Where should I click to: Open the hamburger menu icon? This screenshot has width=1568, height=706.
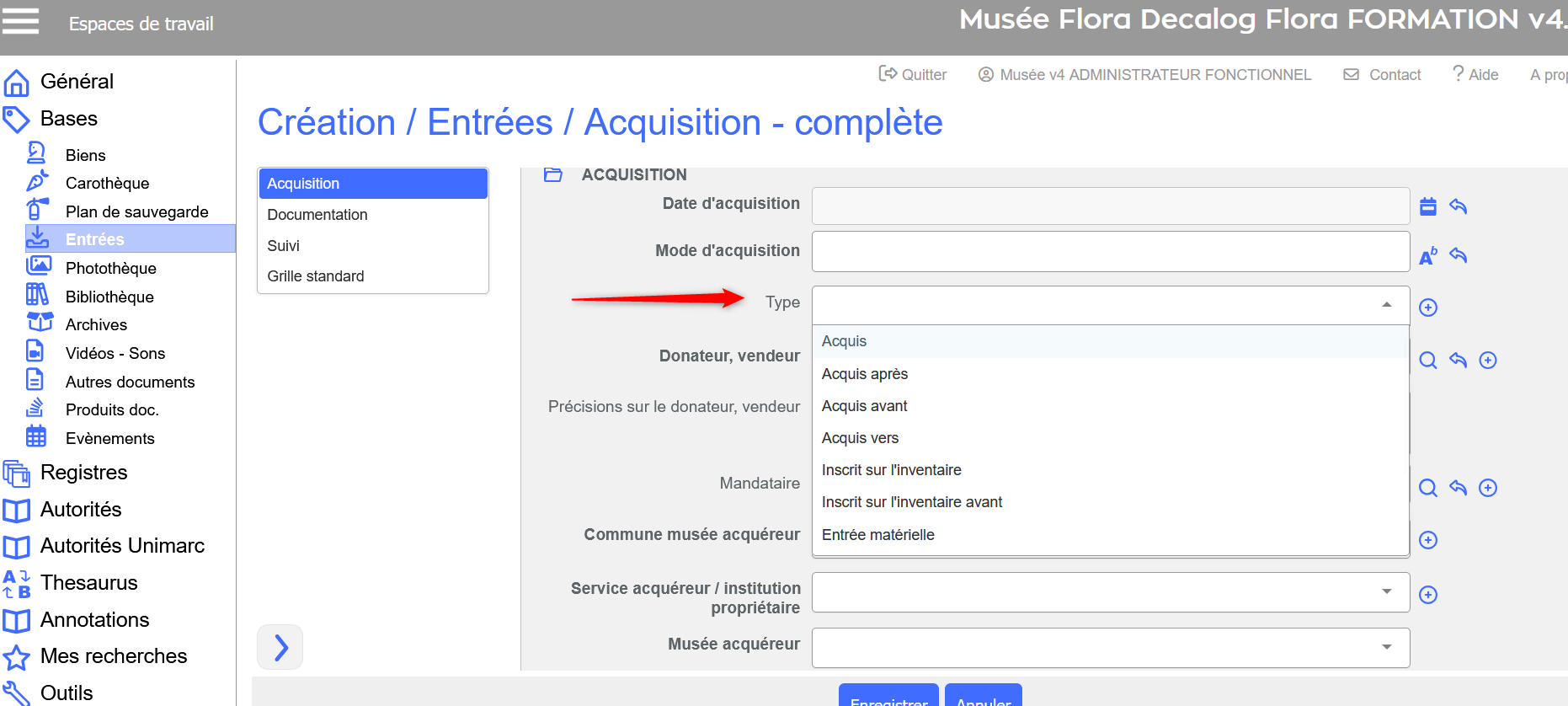click(x=20, y=21)
